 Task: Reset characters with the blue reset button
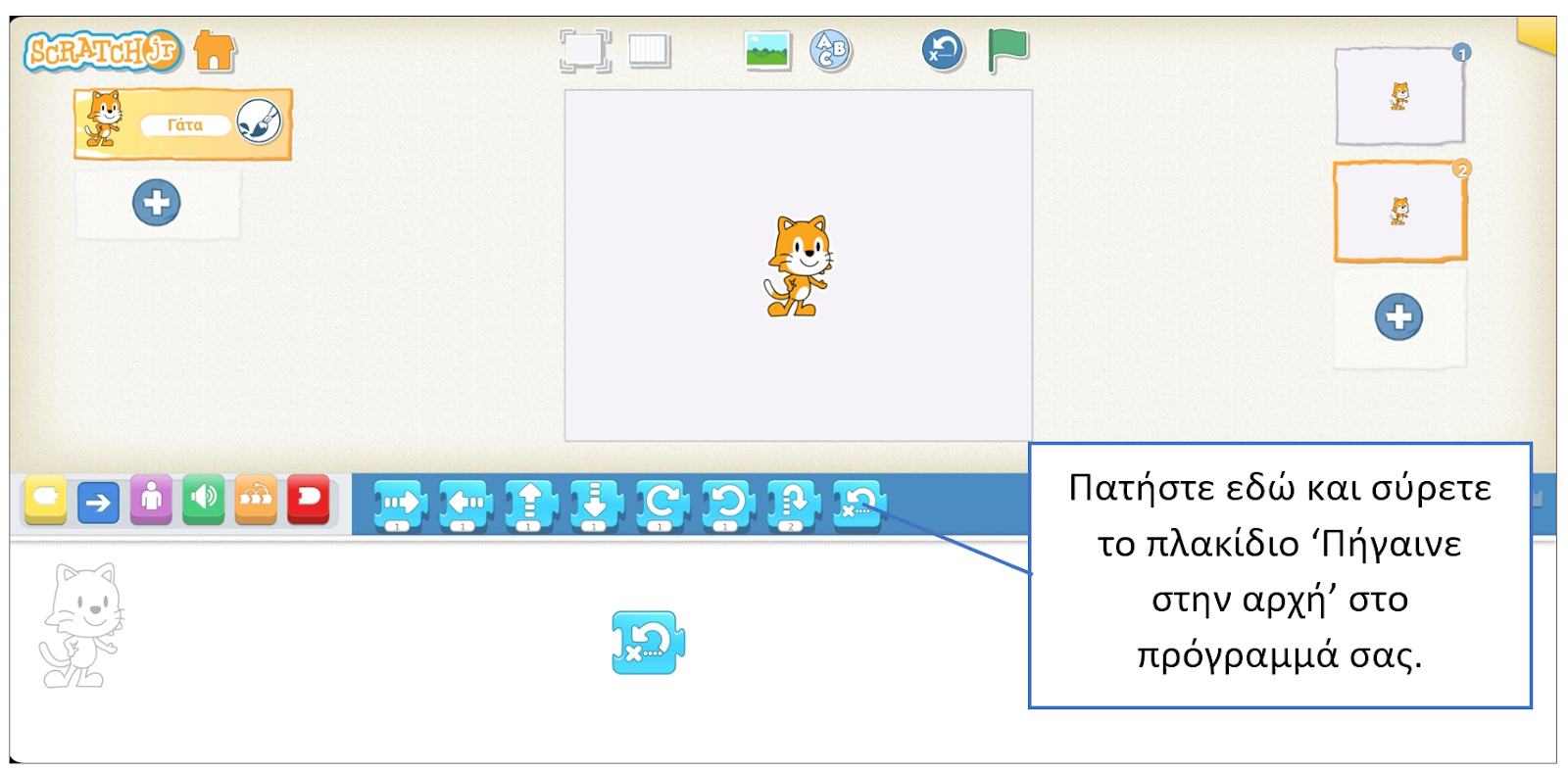(943, 50)
